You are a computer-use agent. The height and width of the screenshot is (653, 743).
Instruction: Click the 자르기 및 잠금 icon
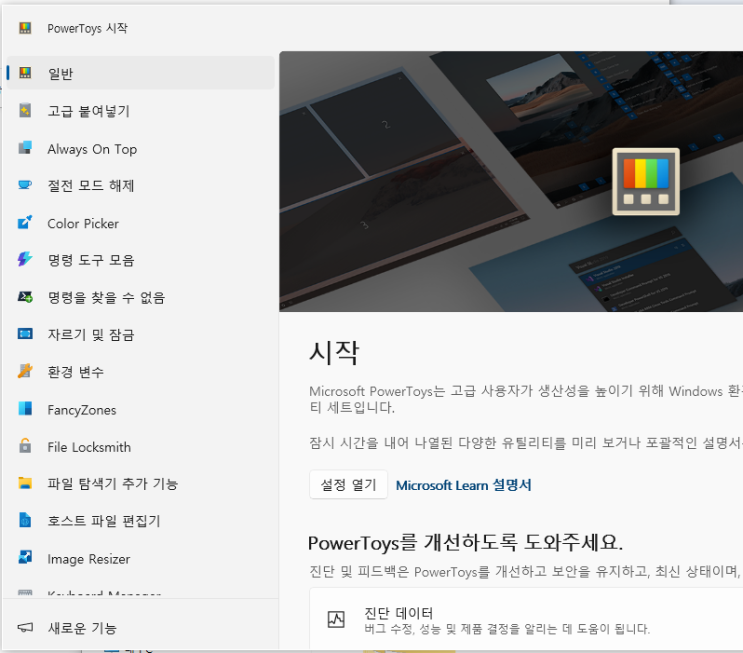coord(25,334)
